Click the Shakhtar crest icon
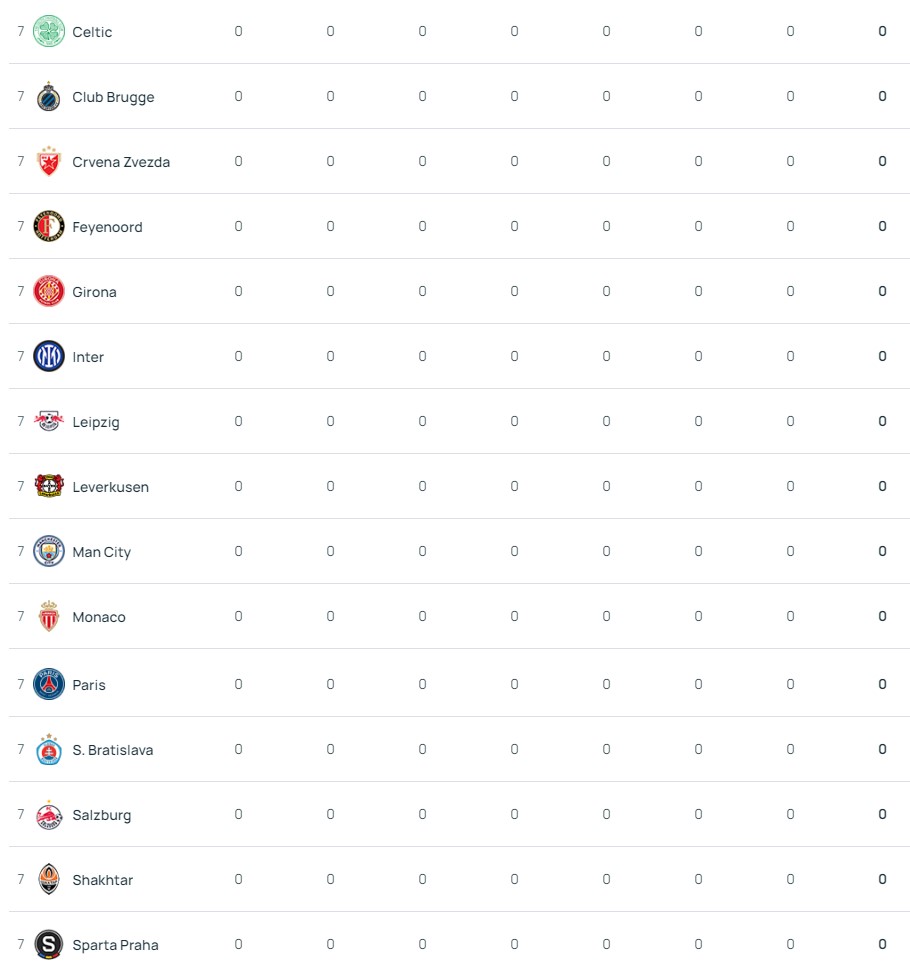 pyautogui.click(x=49, y=880)
